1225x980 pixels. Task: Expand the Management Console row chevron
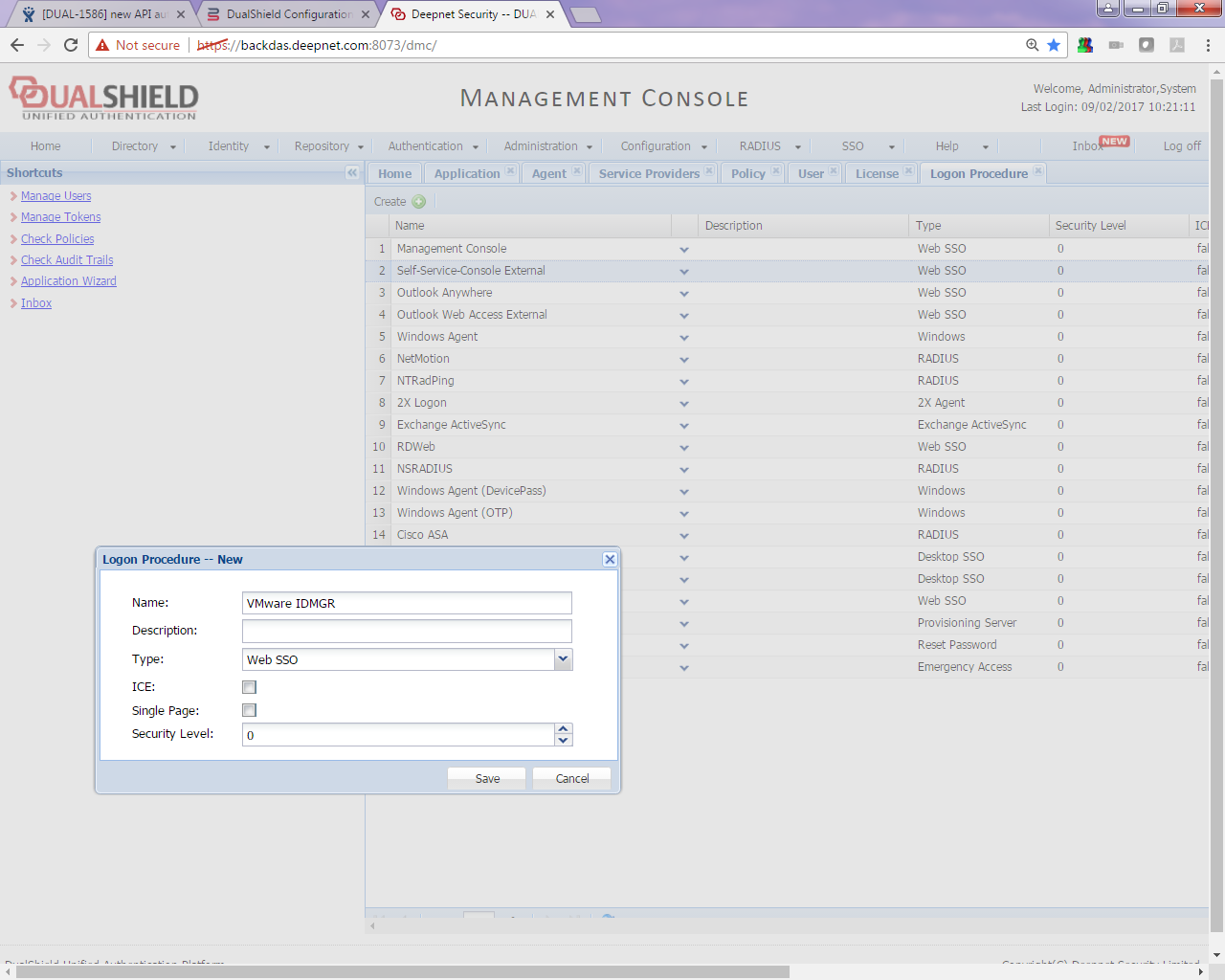(x=684, y=250)
